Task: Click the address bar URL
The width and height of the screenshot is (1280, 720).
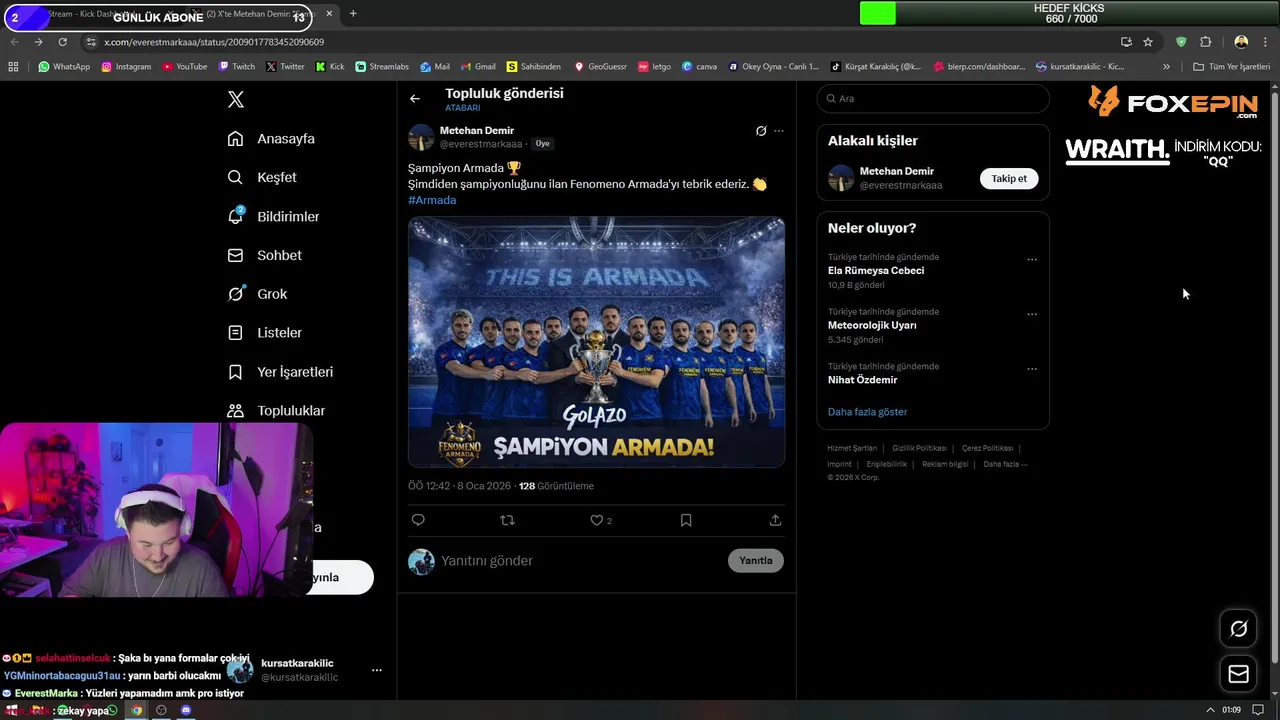Action: point(214,42)
